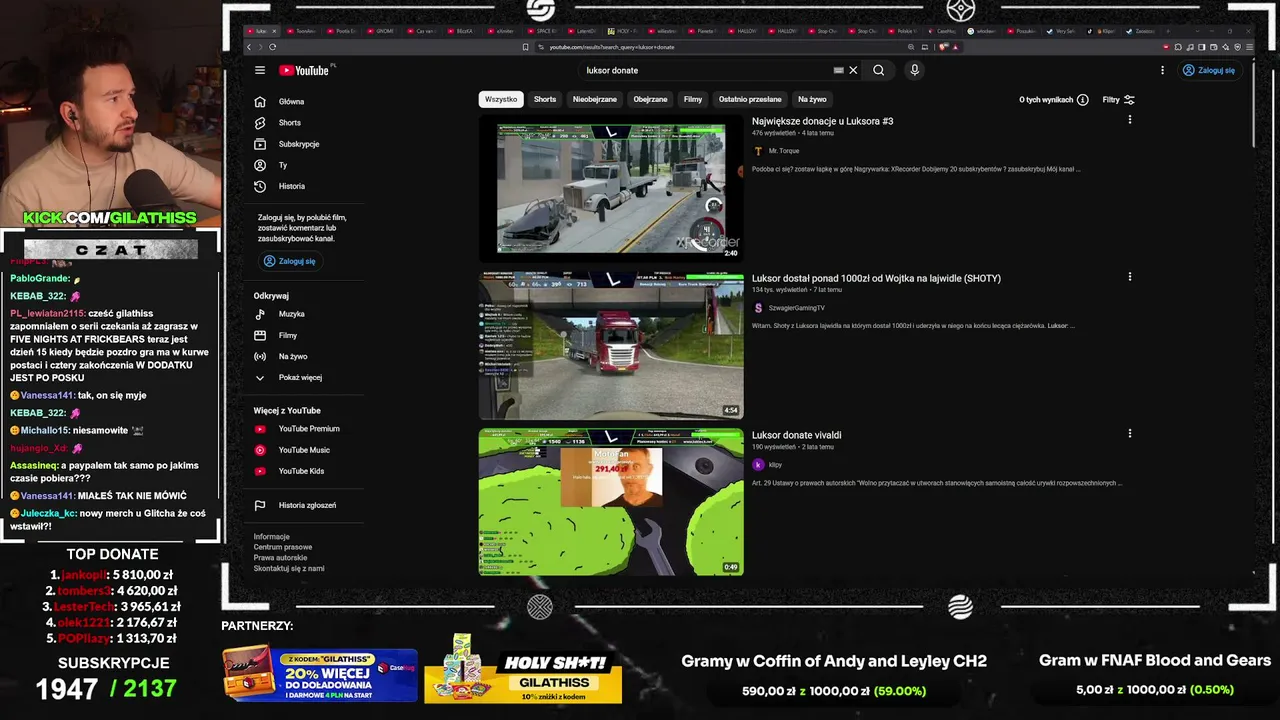Open Na żywo broadcast icon in sidebar
The image size is (1280, 720).
click(260, 356)
